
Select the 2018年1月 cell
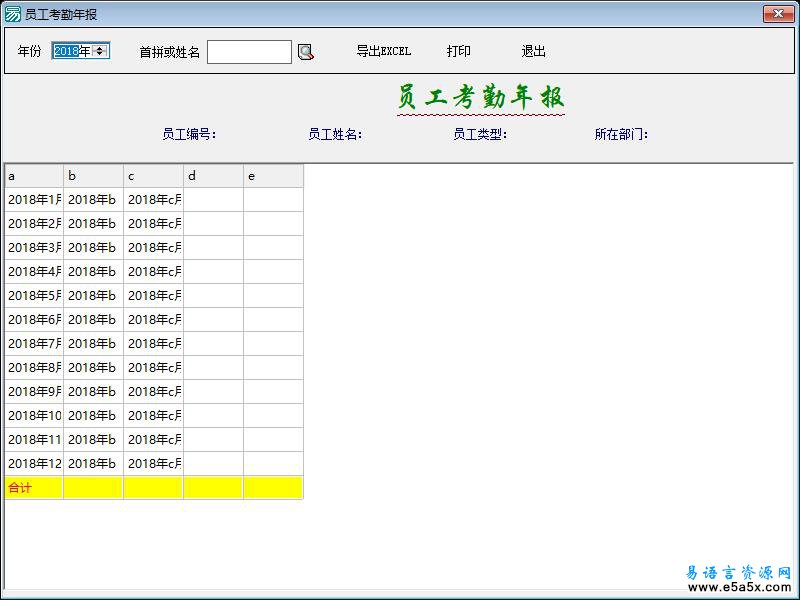(x=34, y=199)
